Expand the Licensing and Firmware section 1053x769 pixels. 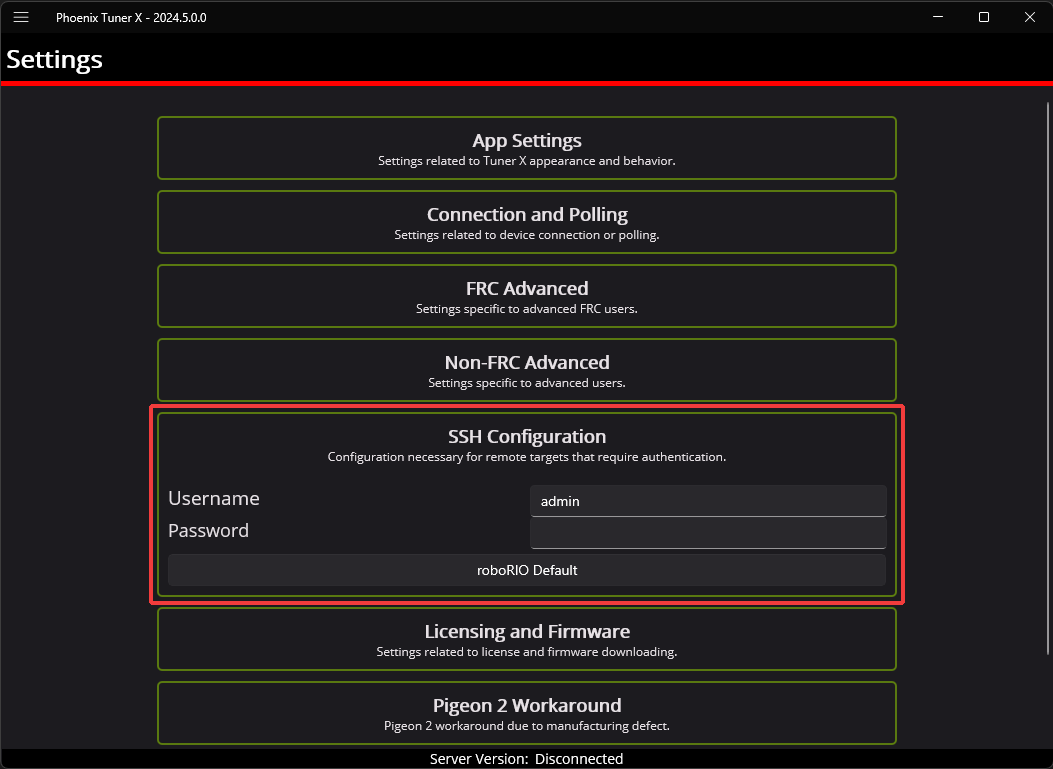pyautogui.click(x=526, y=639)
